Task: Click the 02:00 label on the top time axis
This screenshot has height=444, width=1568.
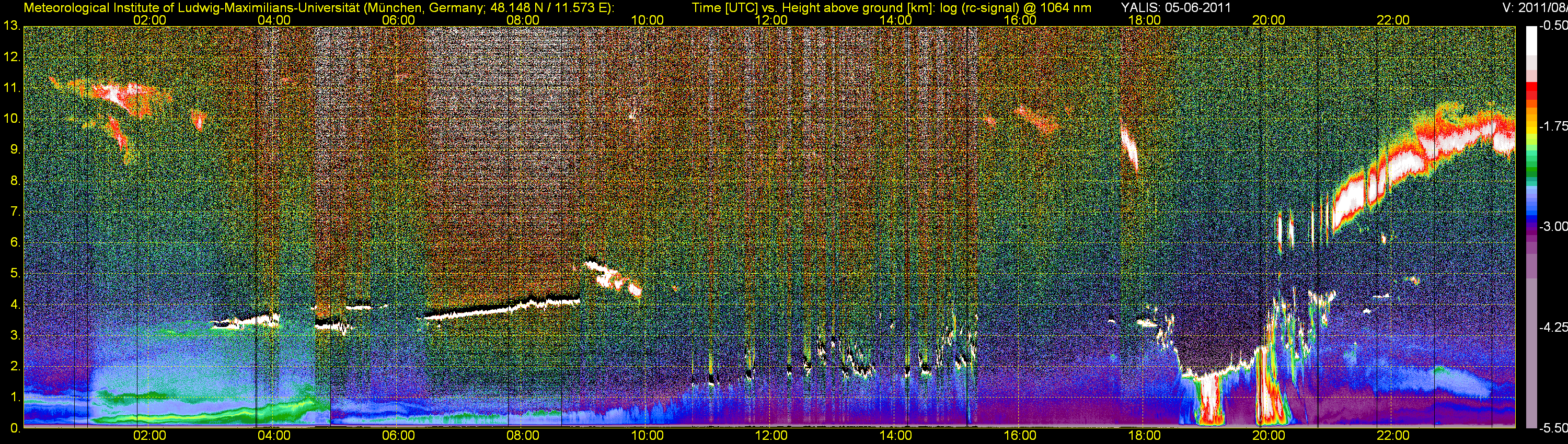Action: click(x=149, y=20)
